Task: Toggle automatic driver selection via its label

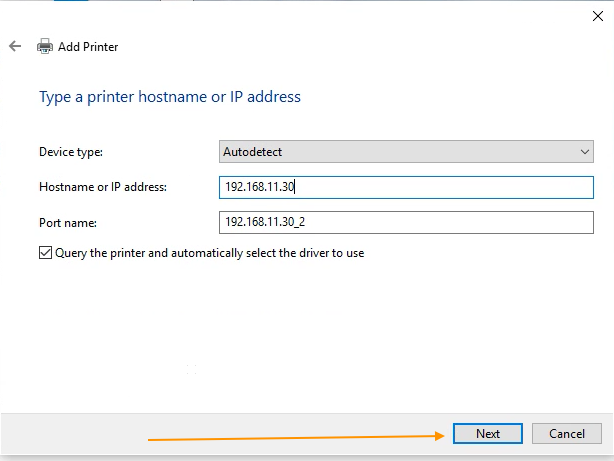Action: tap(209, 253)
